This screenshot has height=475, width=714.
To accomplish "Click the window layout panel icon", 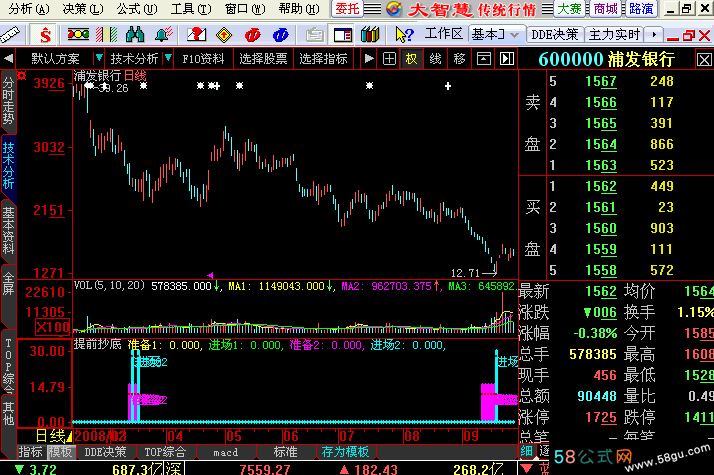I will click(343, 35).
